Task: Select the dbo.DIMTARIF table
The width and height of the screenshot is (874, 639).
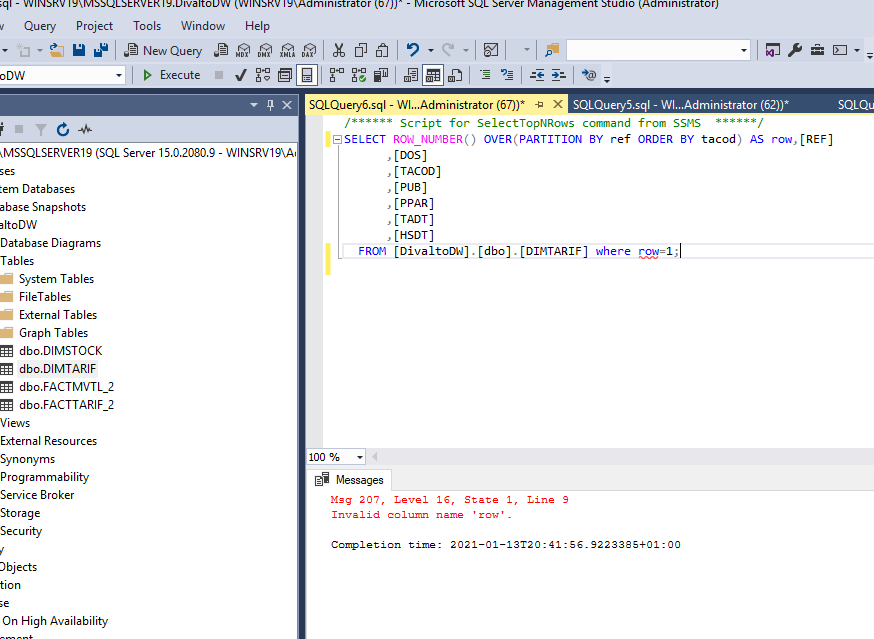Action: click(62, 368)
